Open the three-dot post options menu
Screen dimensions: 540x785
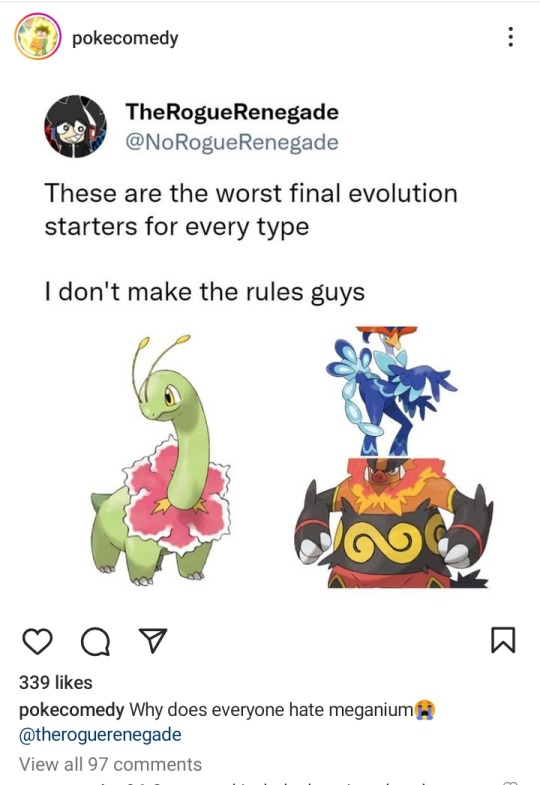510,37
